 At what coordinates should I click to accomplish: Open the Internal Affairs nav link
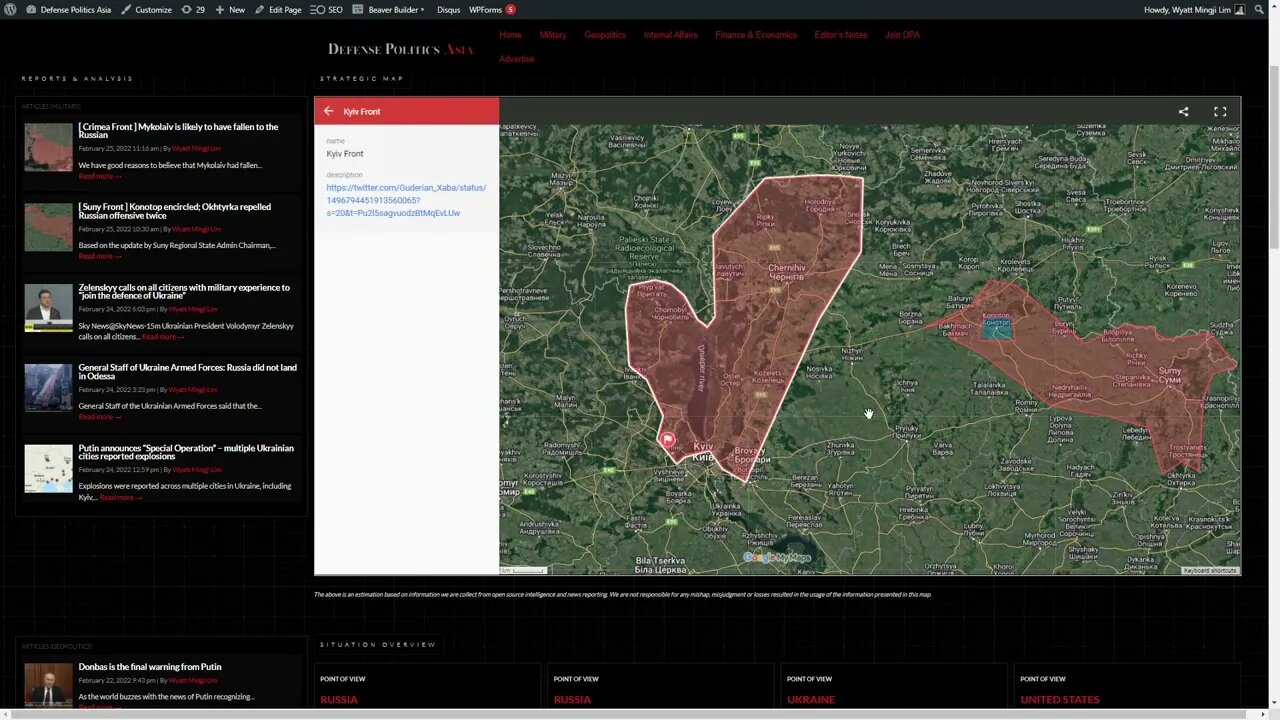(x=670, y=35)
